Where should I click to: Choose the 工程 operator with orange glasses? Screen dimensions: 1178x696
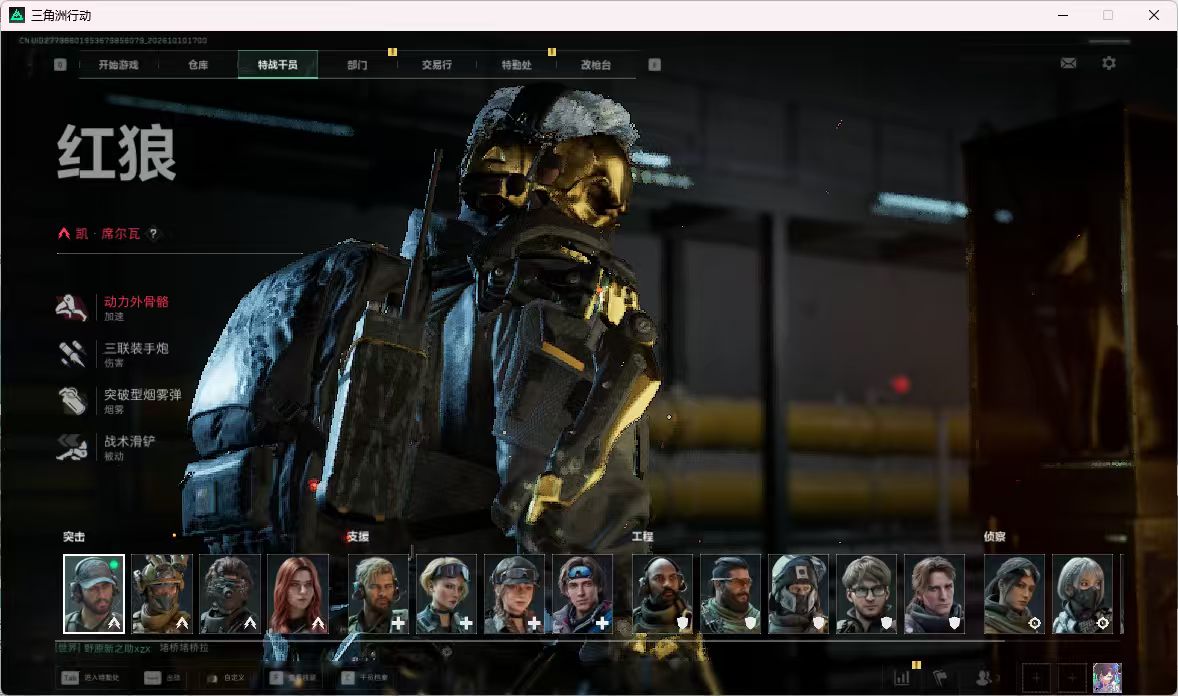pyautogui.click(x=731, y=594)
